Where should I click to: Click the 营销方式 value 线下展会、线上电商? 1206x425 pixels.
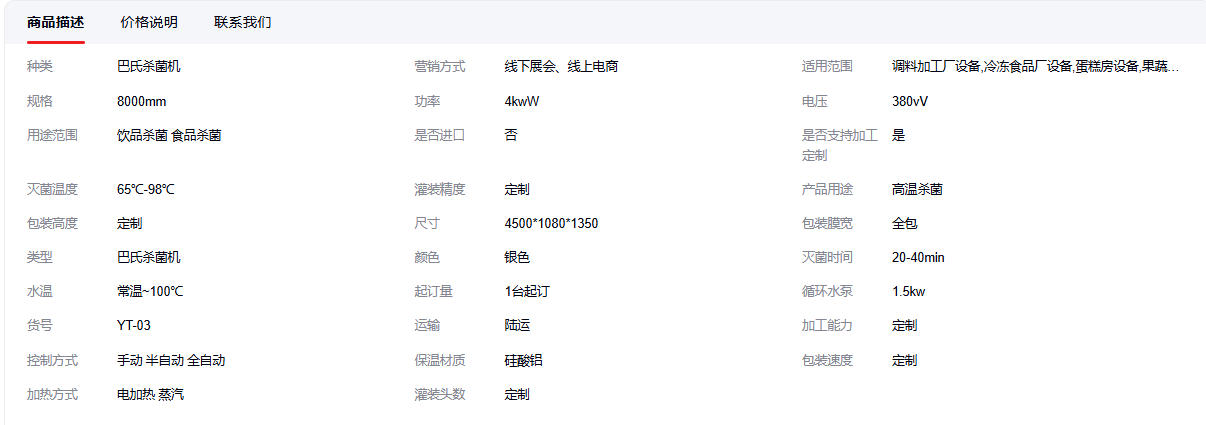tap(561, 67)
